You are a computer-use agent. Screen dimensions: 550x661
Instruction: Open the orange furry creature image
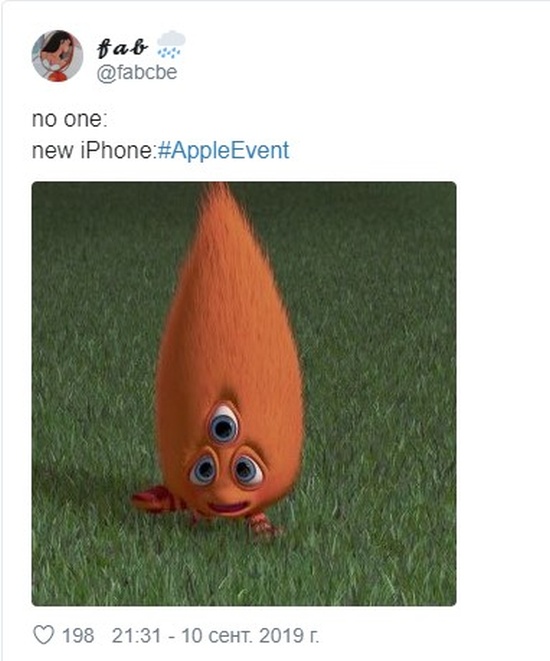click(x=244, y=394)
